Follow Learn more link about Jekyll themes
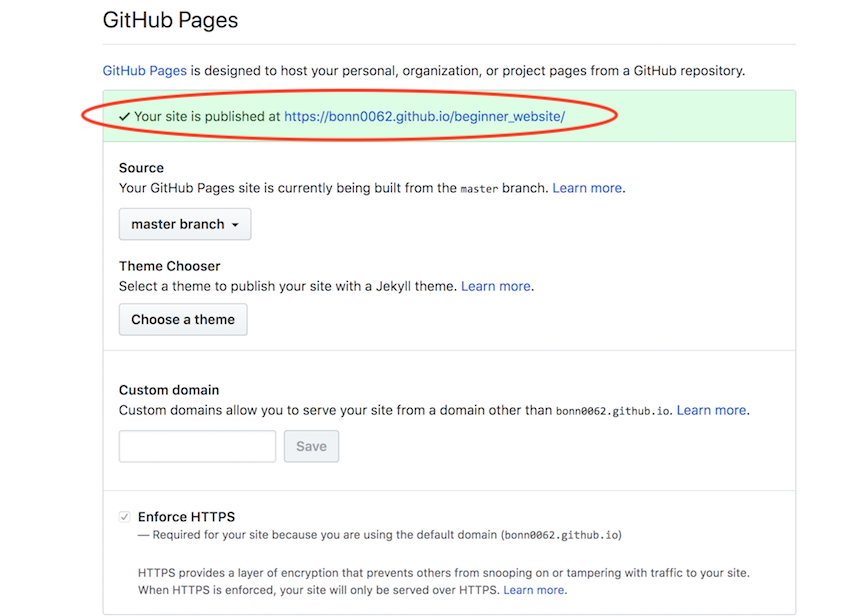Screen dimensions: 864x616 tap(496, 286)
